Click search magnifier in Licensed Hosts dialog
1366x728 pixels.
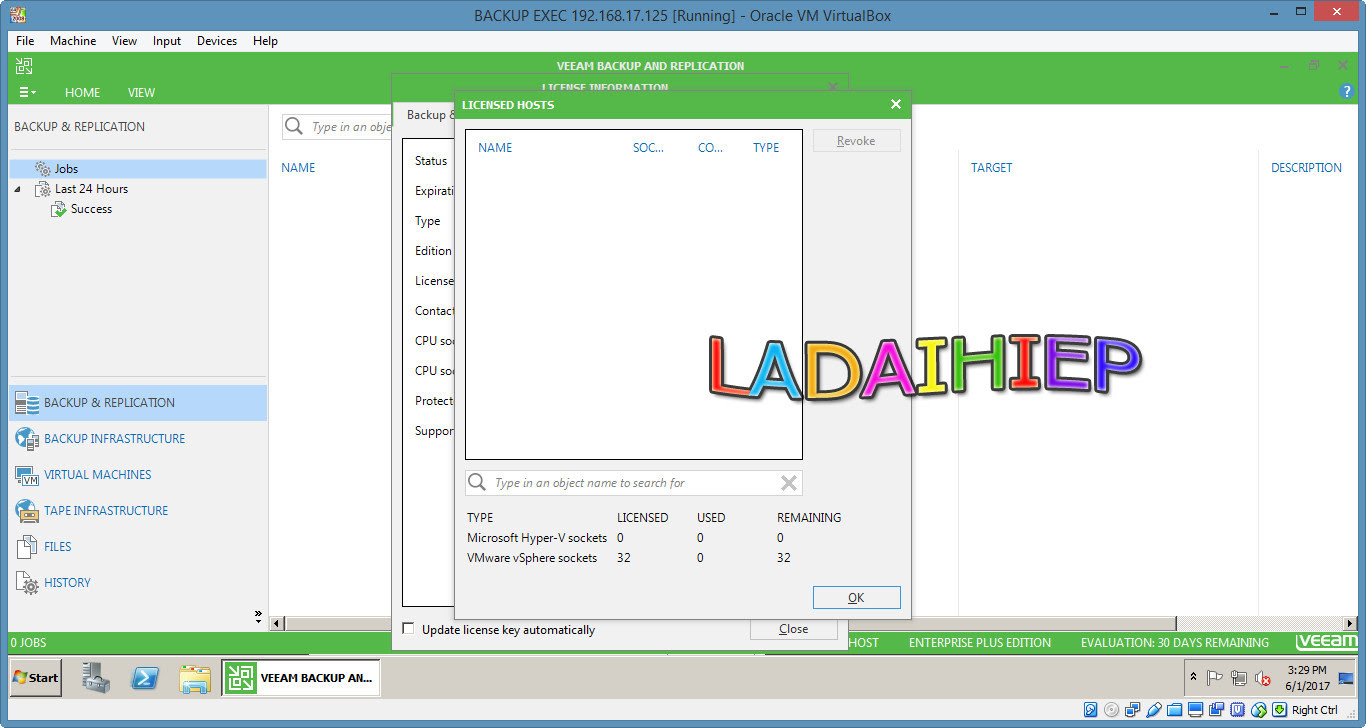pyautogui.click(x=478, y=483)
